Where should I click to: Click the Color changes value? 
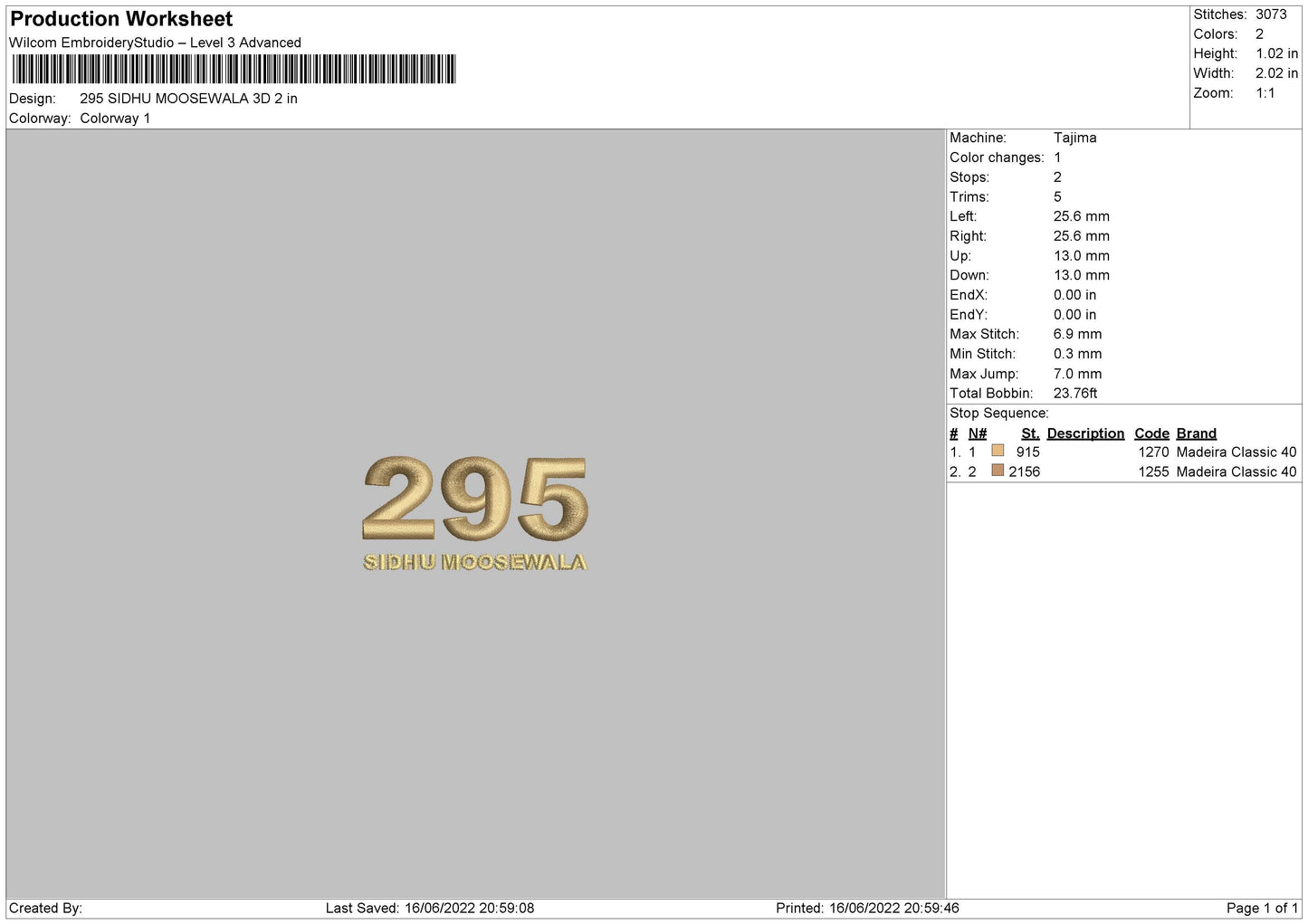pyautogui.click(x=1057, y=158)
